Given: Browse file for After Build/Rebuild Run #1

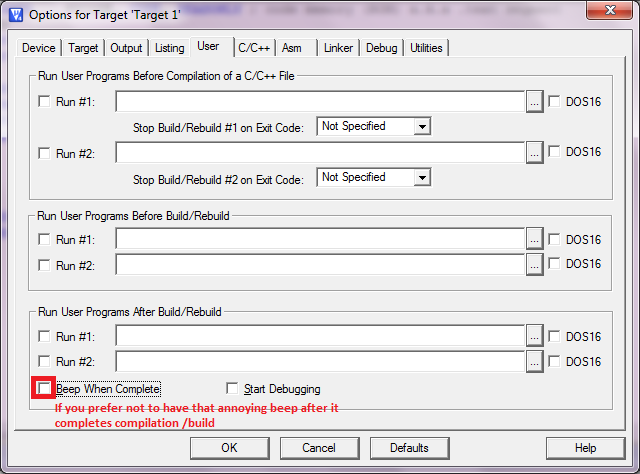Looking at the screenshot, I should [x=535, y=336].
